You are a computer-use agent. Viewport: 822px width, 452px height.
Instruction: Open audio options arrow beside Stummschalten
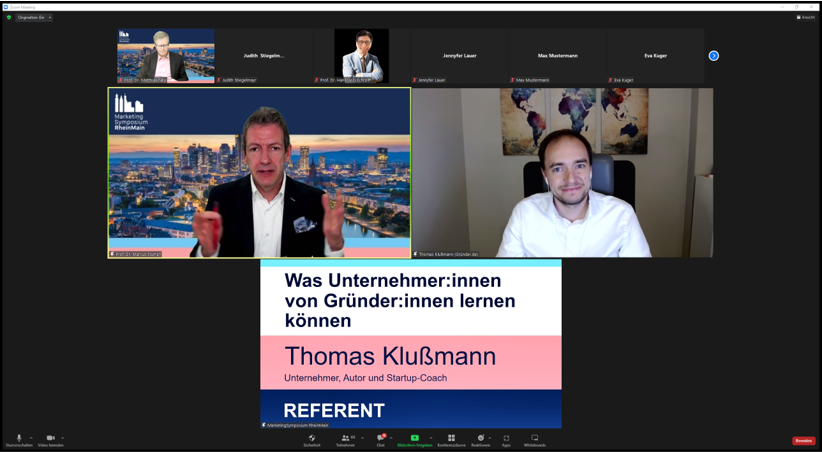pos(31,437)
